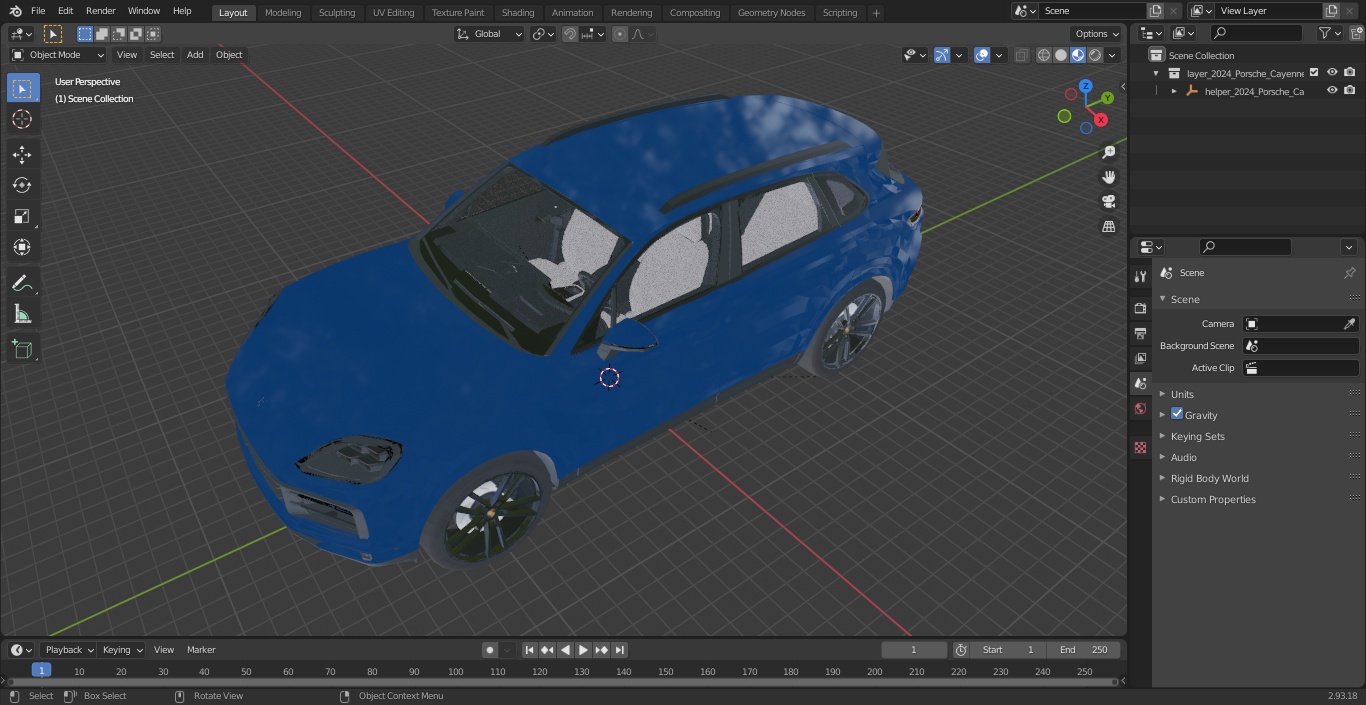Open the World properties tab
This screenshot has width=1366, height=705.
pos(1140,408)
